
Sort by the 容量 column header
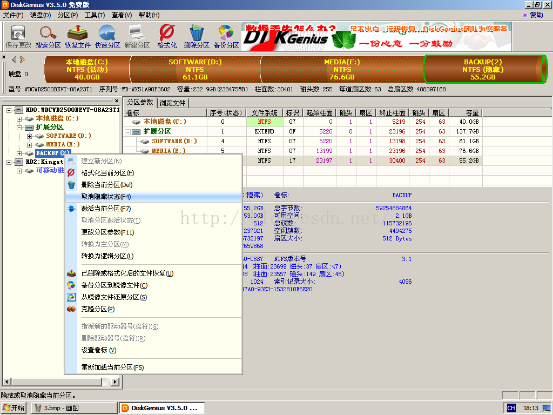tap(466, 112)
